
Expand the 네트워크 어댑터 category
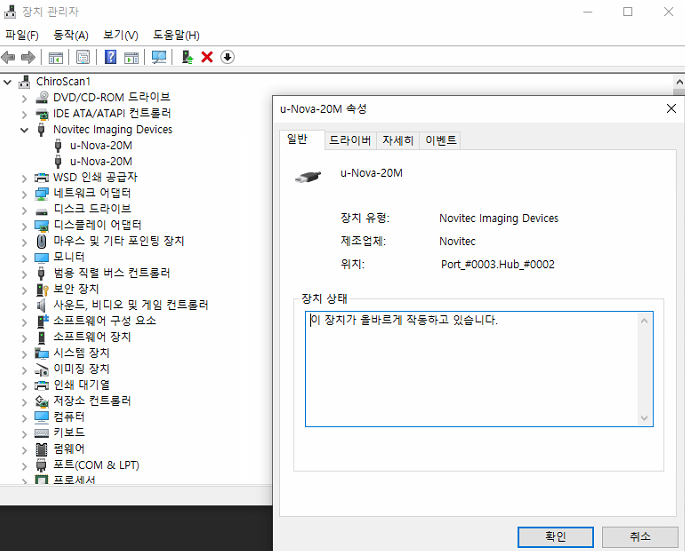[x=25, y=193]
